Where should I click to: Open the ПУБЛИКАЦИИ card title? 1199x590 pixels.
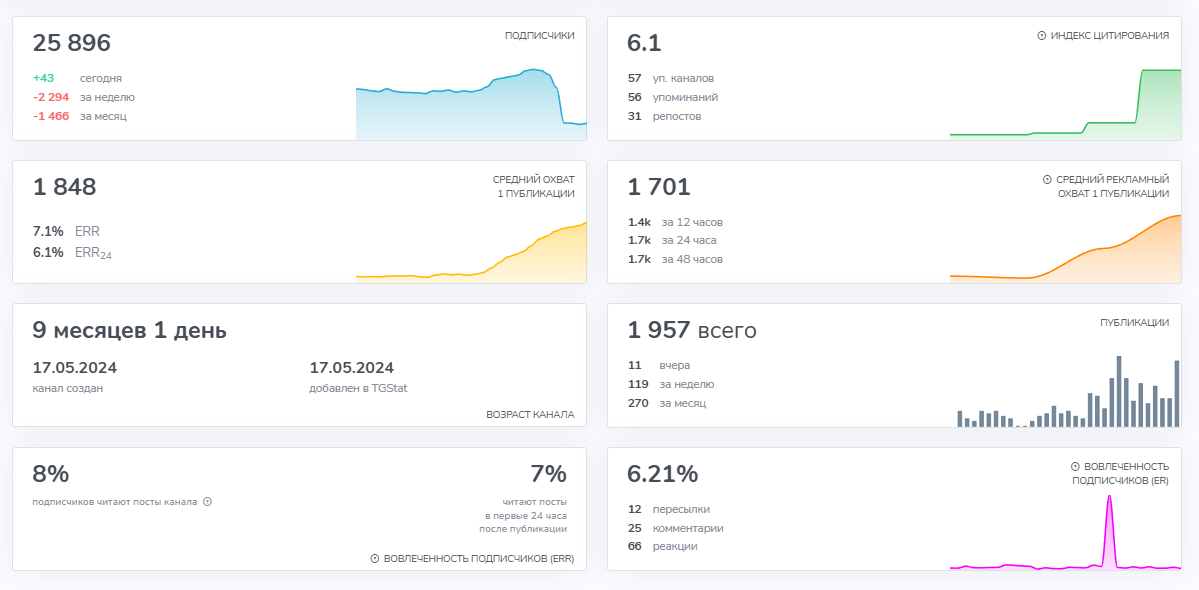click(x=1134, y=323)
